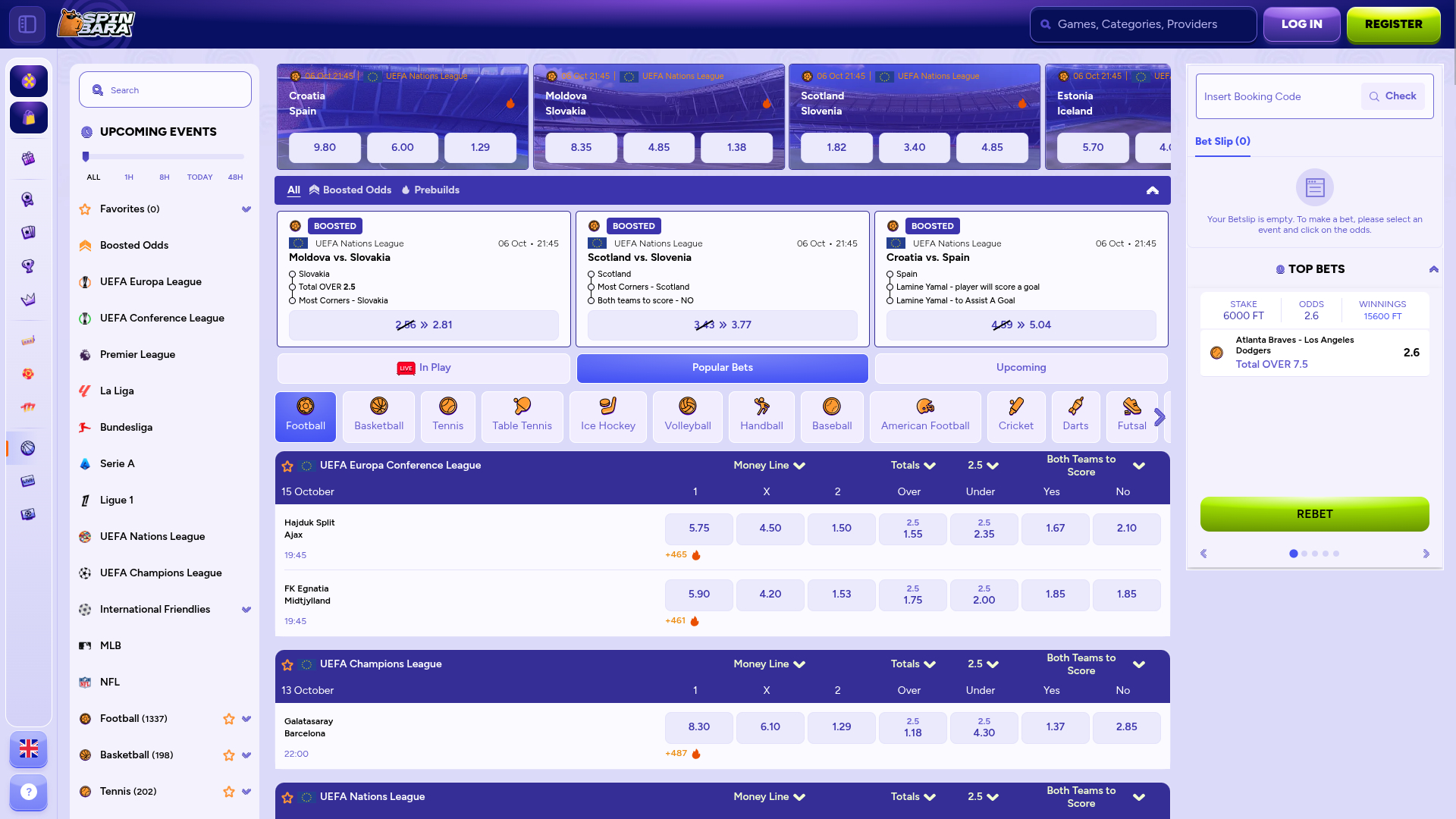
Task: Click the upcoming events time slider handle
Action: (86, 157)
